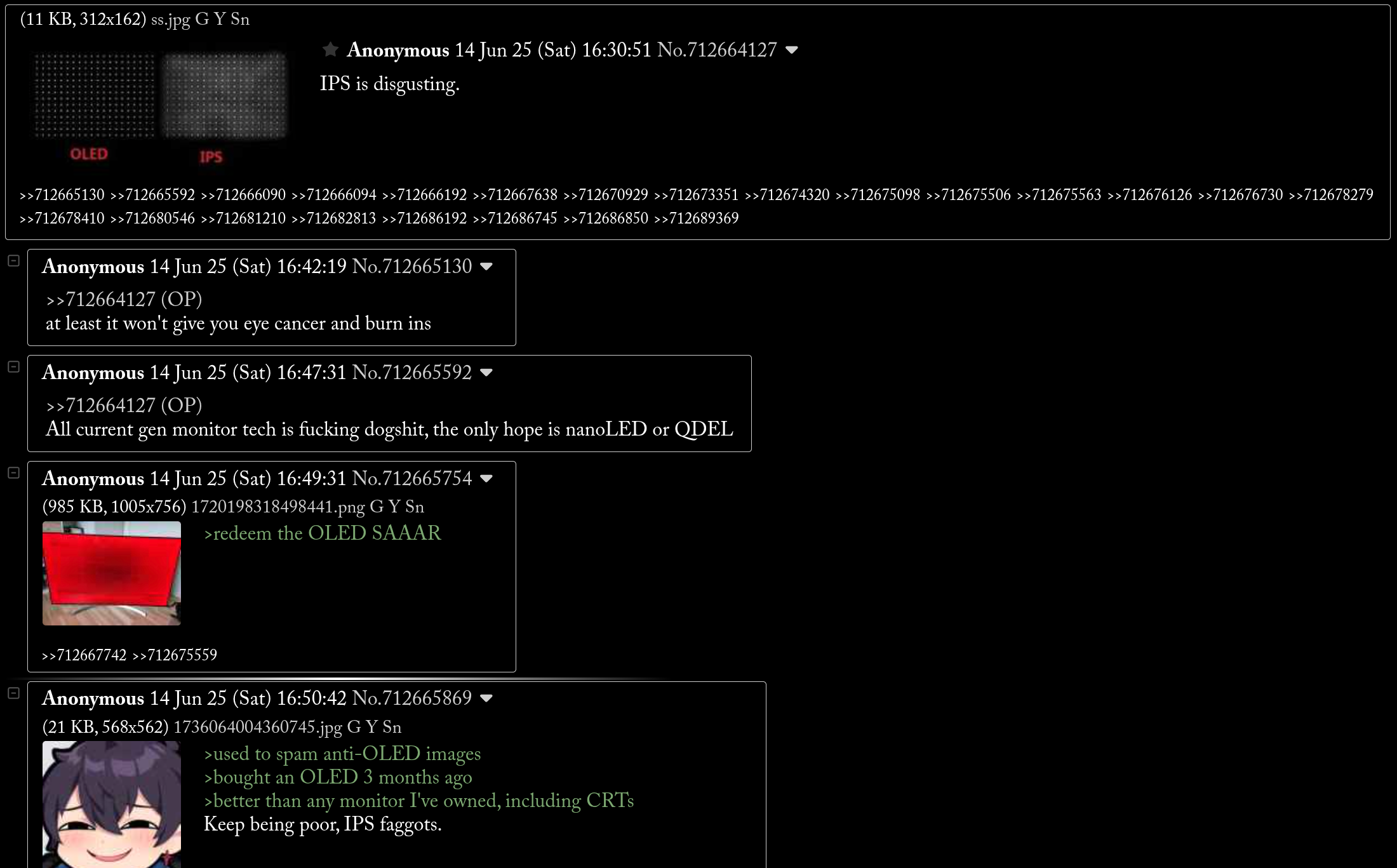Open the post menu arrow for No.712665130
This screenshot has width=1397, height=868.
pos(486,267)
